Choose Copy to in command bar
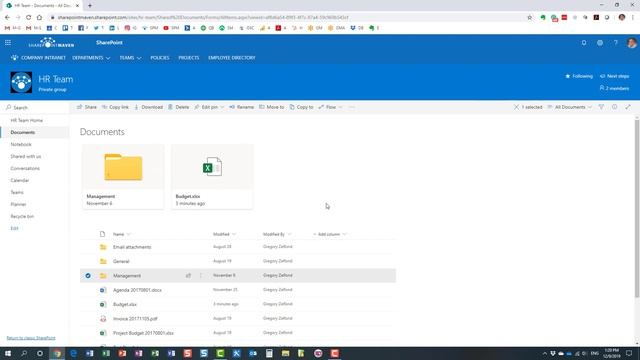The image size is (640, 360). click(x=301, y=107)
